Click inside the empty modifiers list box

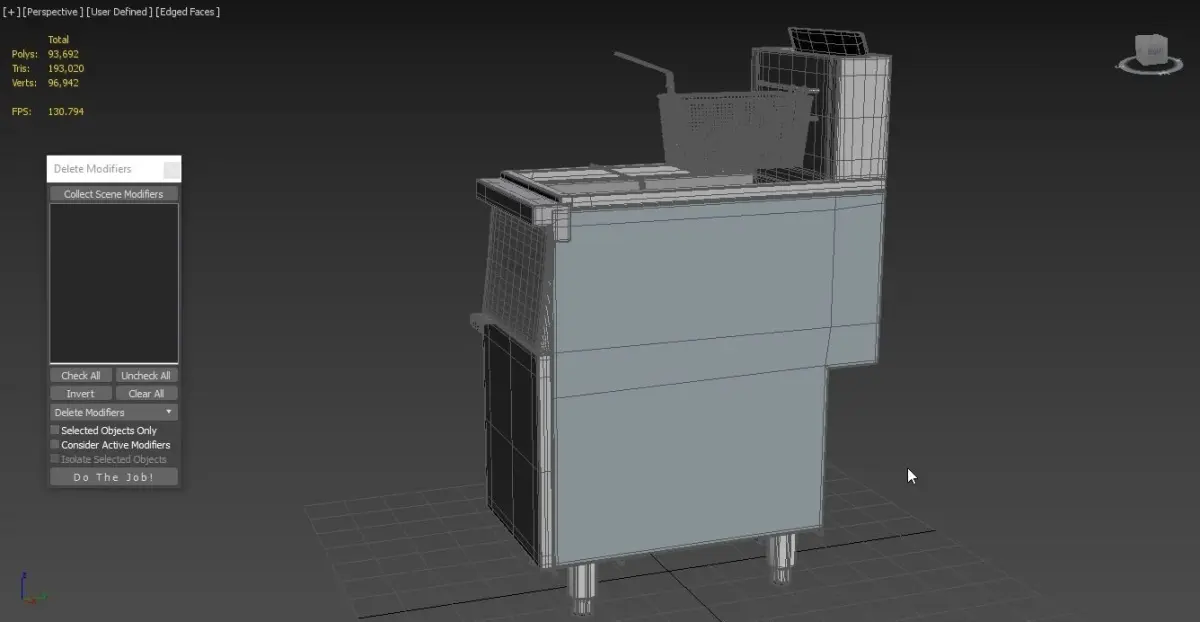tap(114, 283)
